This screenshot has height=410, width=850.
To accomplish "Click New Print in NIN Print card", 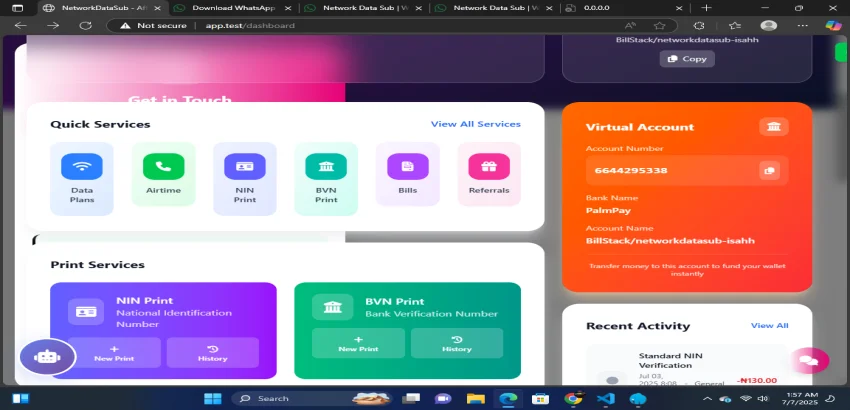I will point(114,352).
